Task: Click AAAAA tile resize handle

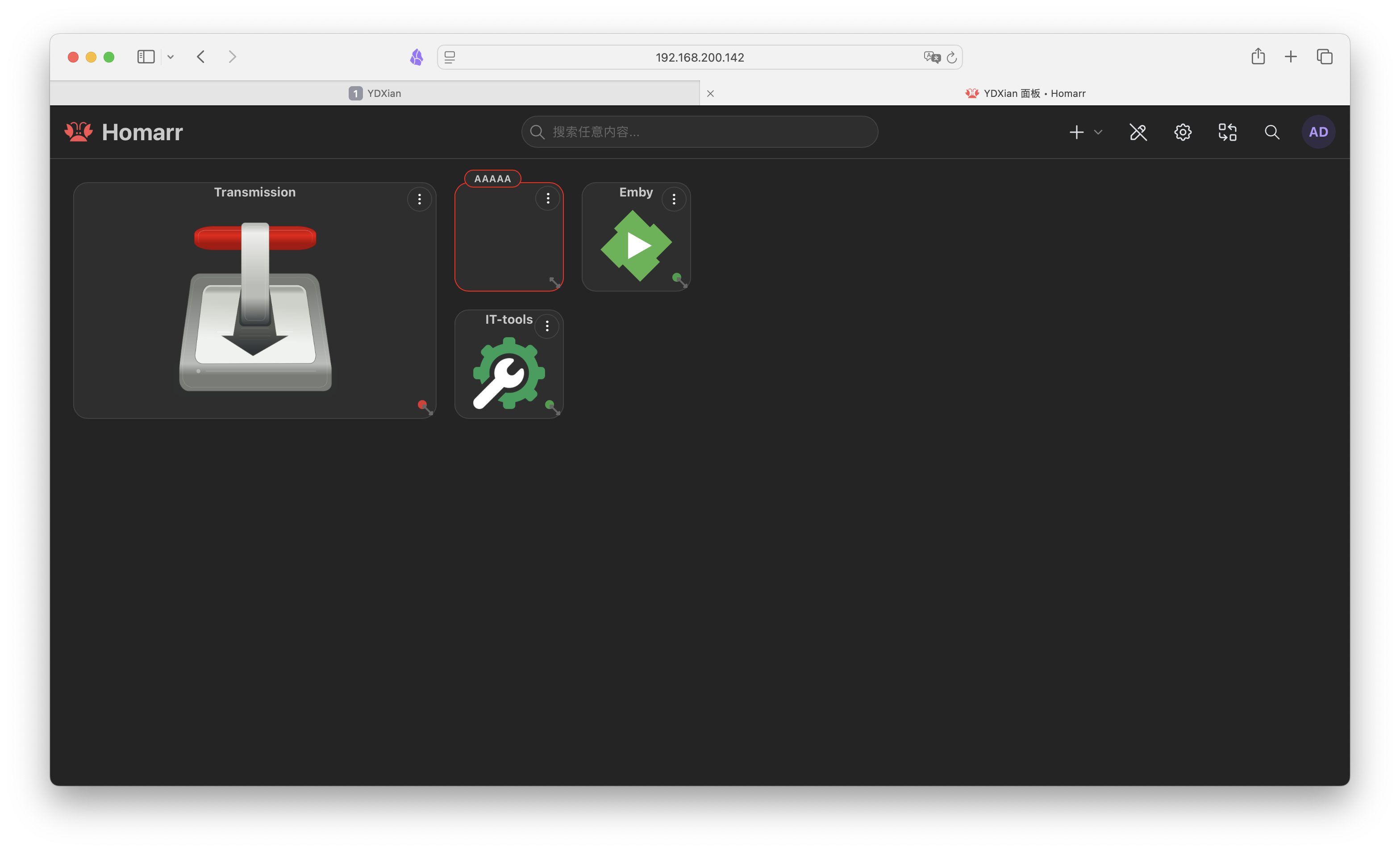Action: pos(556,283)
